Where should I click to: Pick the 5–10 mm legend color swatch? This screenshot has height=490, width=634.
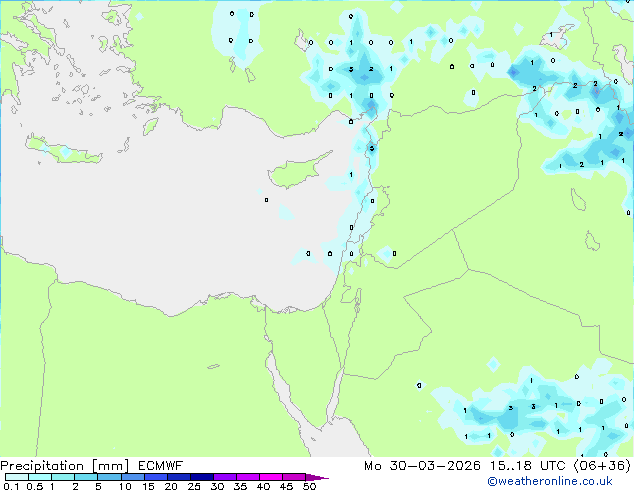(109, 477)
